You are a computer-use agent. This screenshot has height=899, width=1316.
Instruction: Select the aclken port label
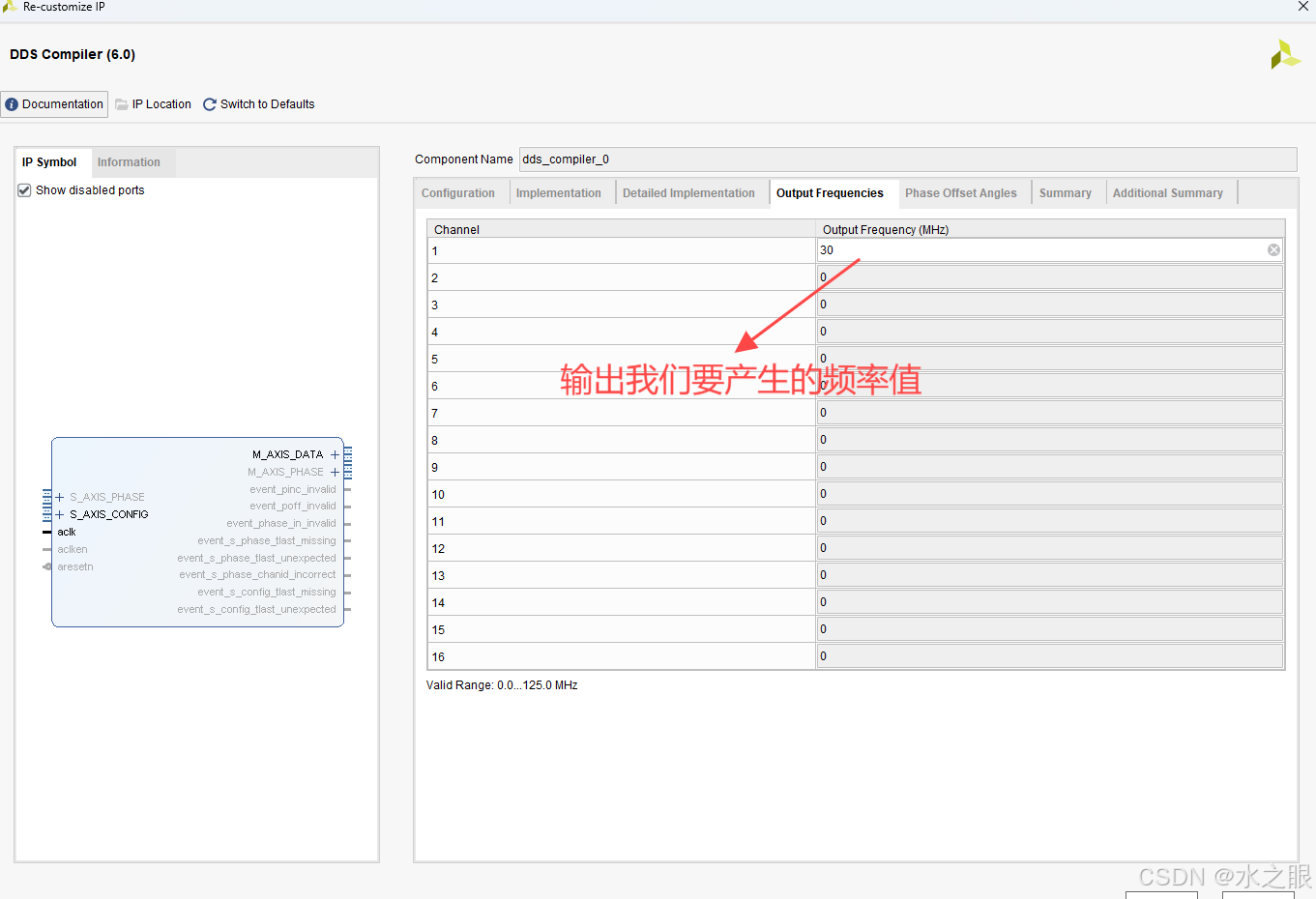[x=73, y=549]
